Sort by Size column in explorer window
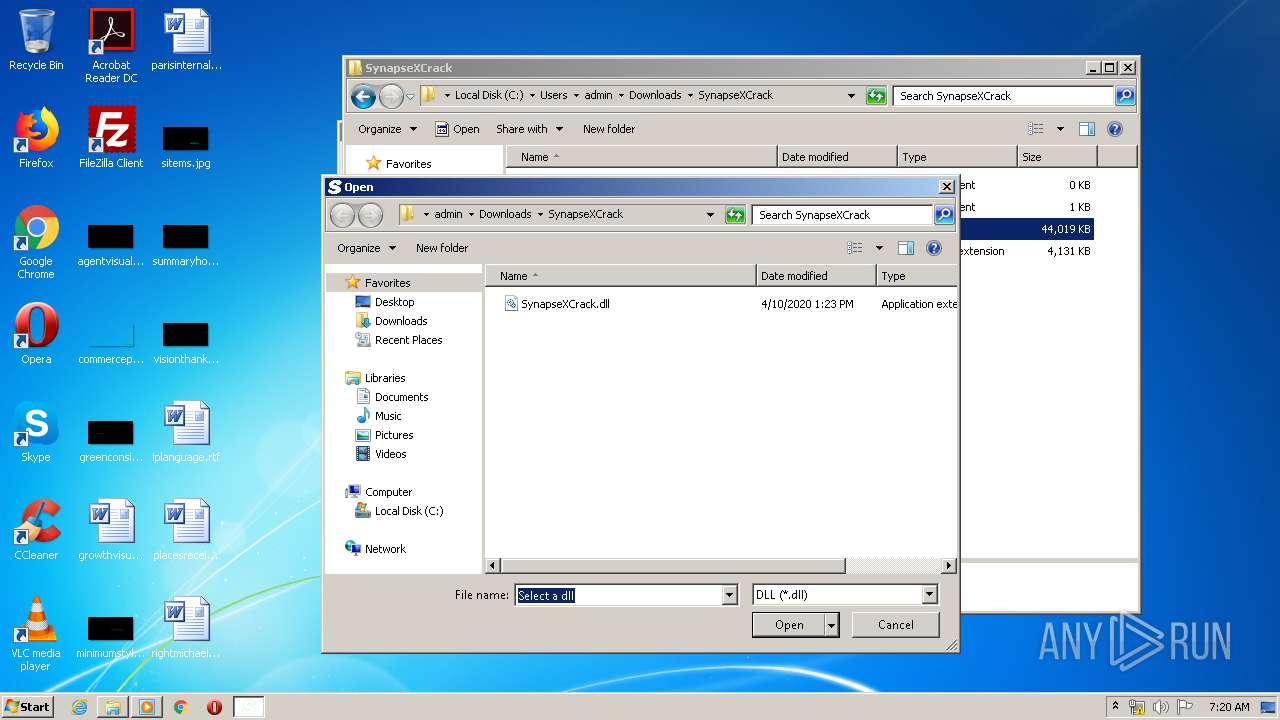Viewport: 1280px width, 720px height. 1057,157
